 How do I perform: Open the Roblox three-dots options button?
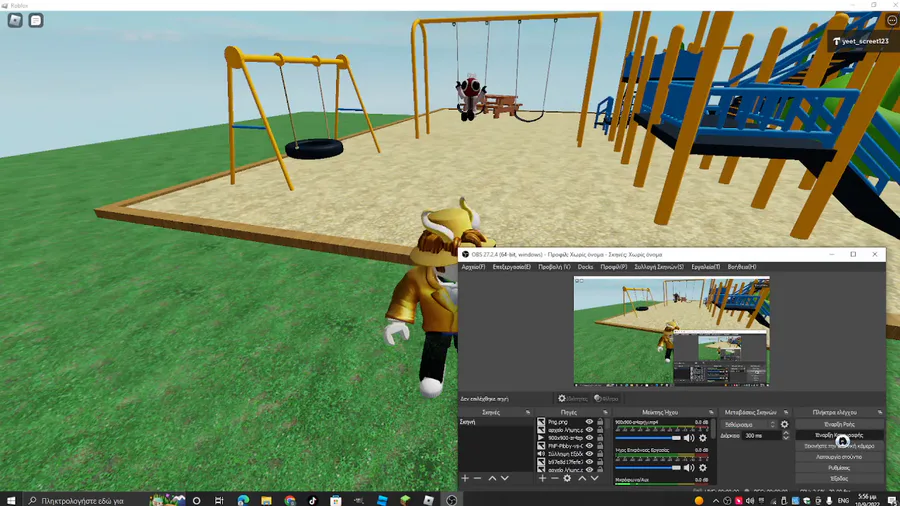tap(891, 20)
